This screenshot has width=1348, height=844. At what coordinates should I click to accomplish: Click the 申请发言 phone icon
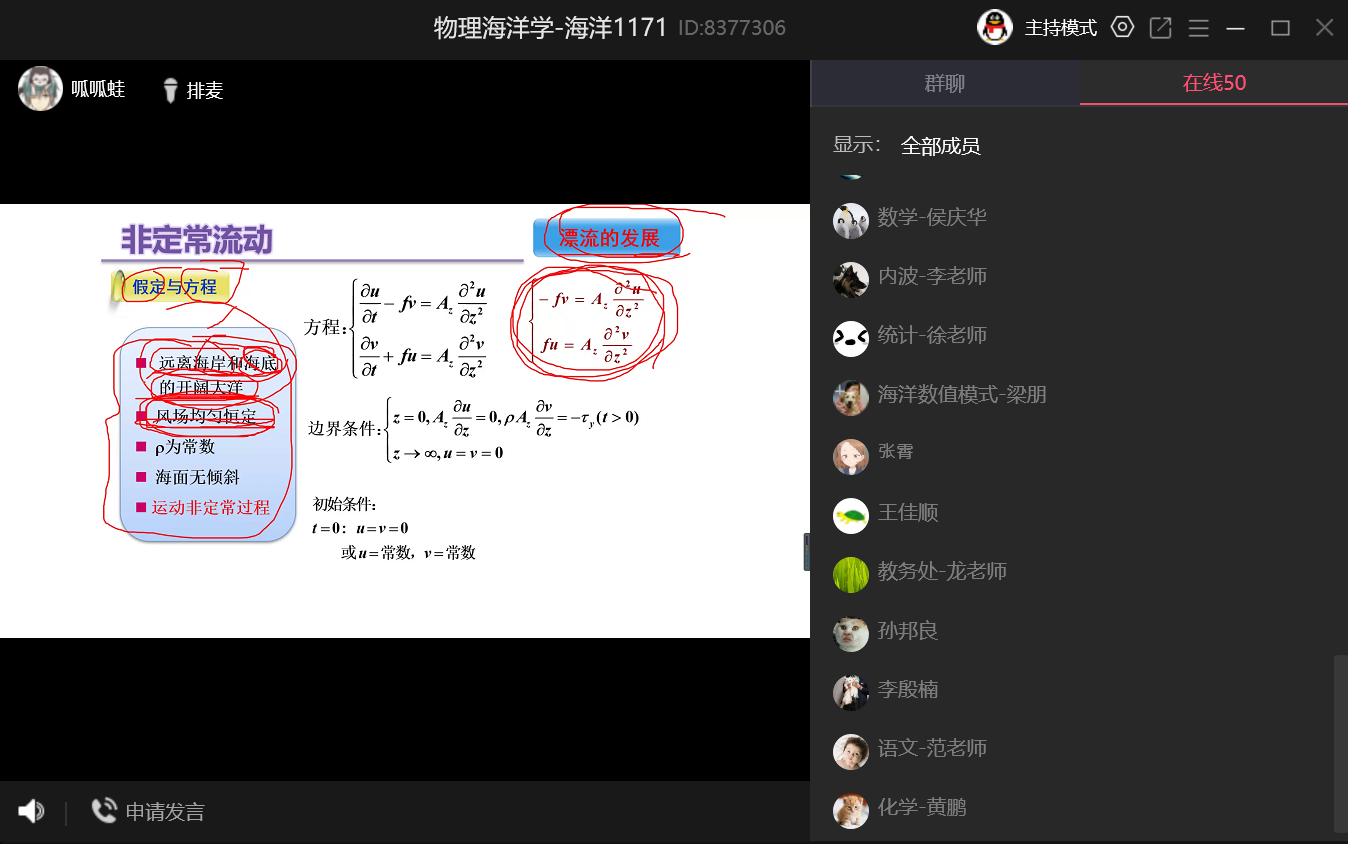pos(103,811)
